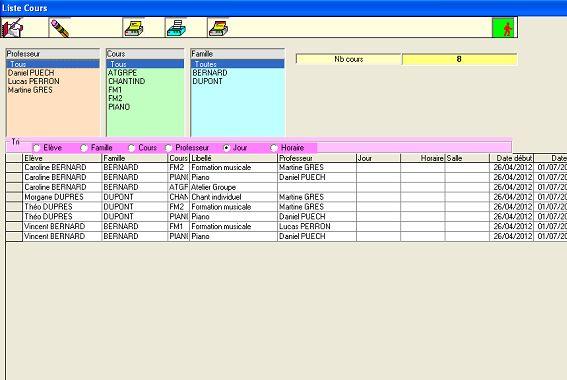Select the Jour sort radio button
567x380 pixels.
coord(226,148)
